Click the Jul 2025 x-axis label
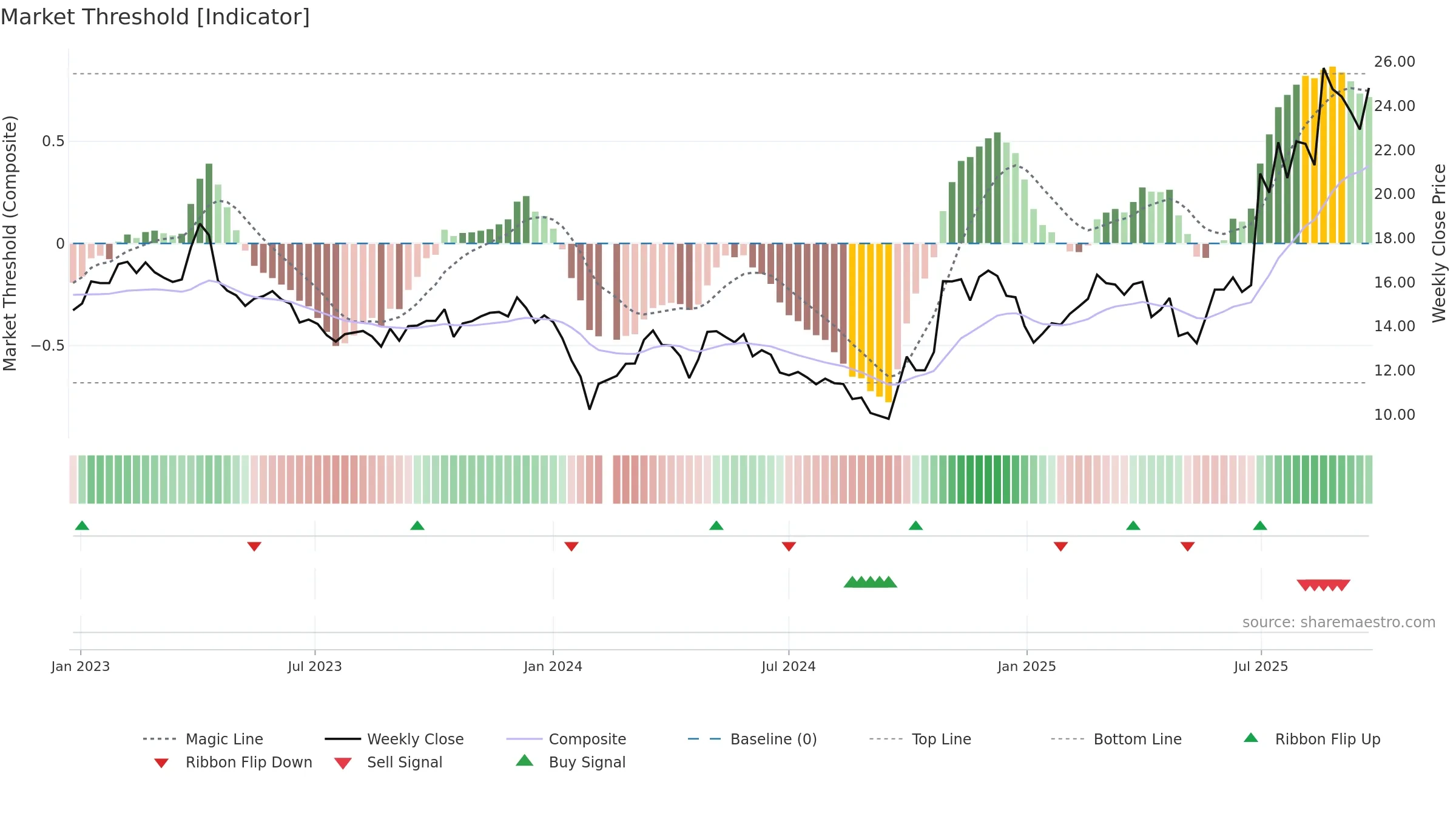This screenshot has height=819, width=1456. [x=1261, y=666]
